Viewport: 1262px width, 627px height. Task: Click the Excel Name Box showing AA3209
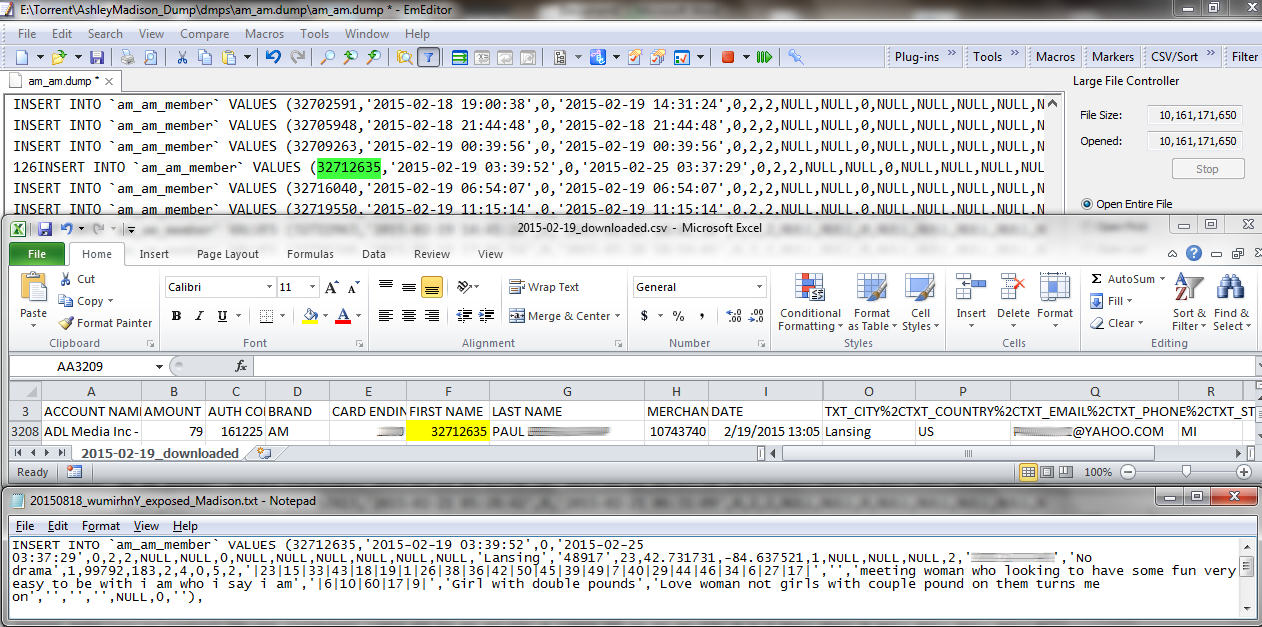click(87, 366)
